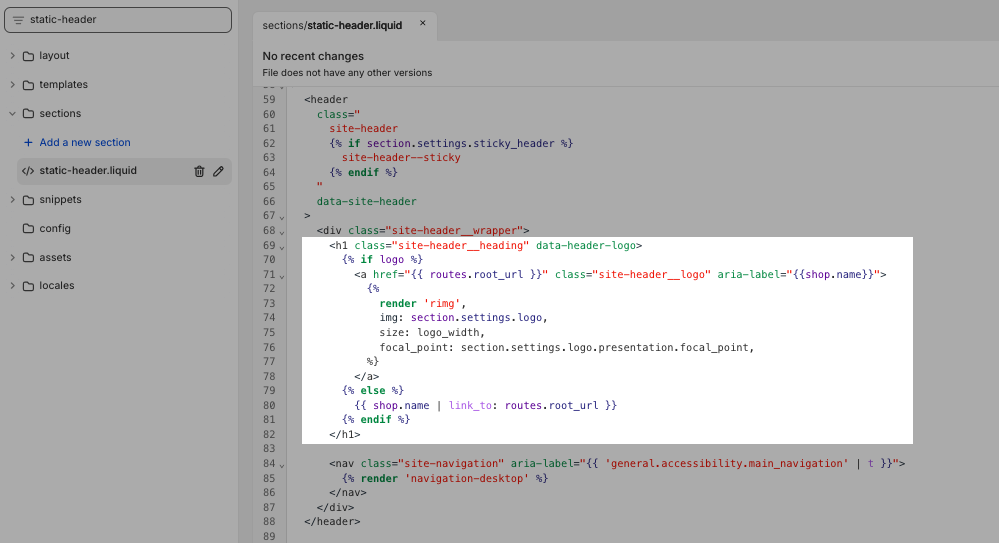Expand the templates folder chevron
This screenshot has width=999, height=543.
click(12, 85)
